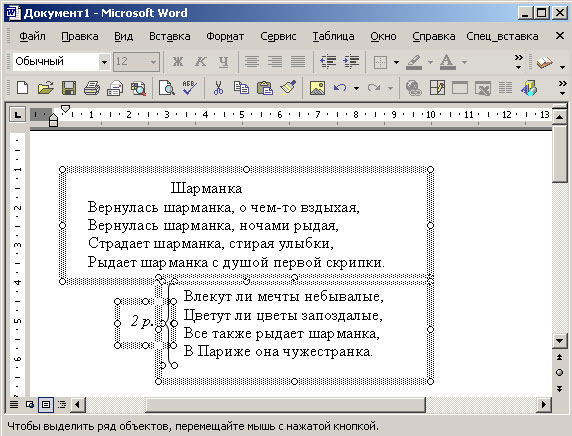572x436 pixels.
Task: Open the Файл menu
Action: (32, 36)
